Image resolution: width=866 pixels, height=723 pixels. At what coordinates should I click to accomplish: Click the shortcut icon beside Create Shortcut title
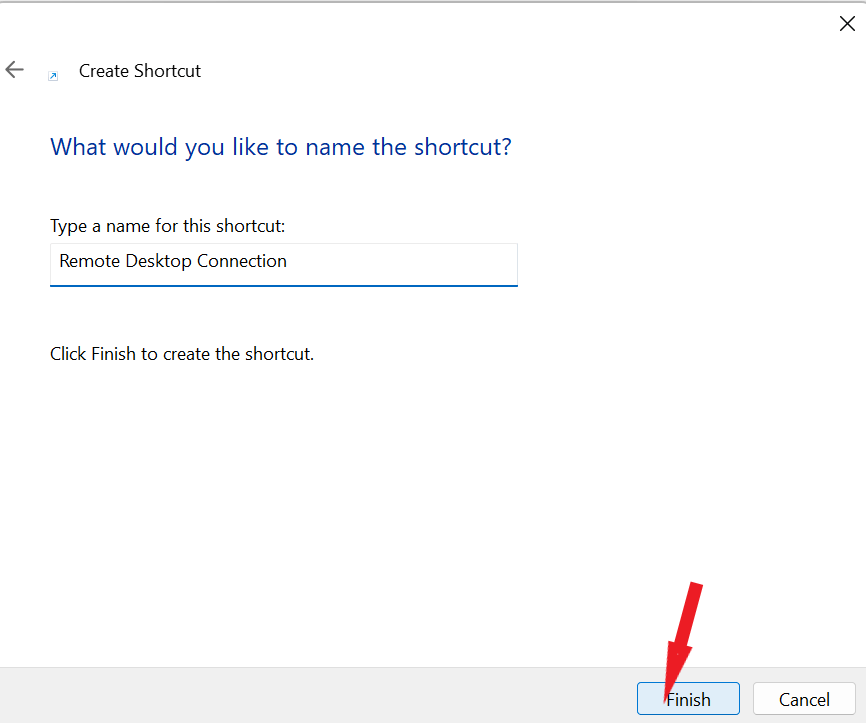click(x=53, y=75)
